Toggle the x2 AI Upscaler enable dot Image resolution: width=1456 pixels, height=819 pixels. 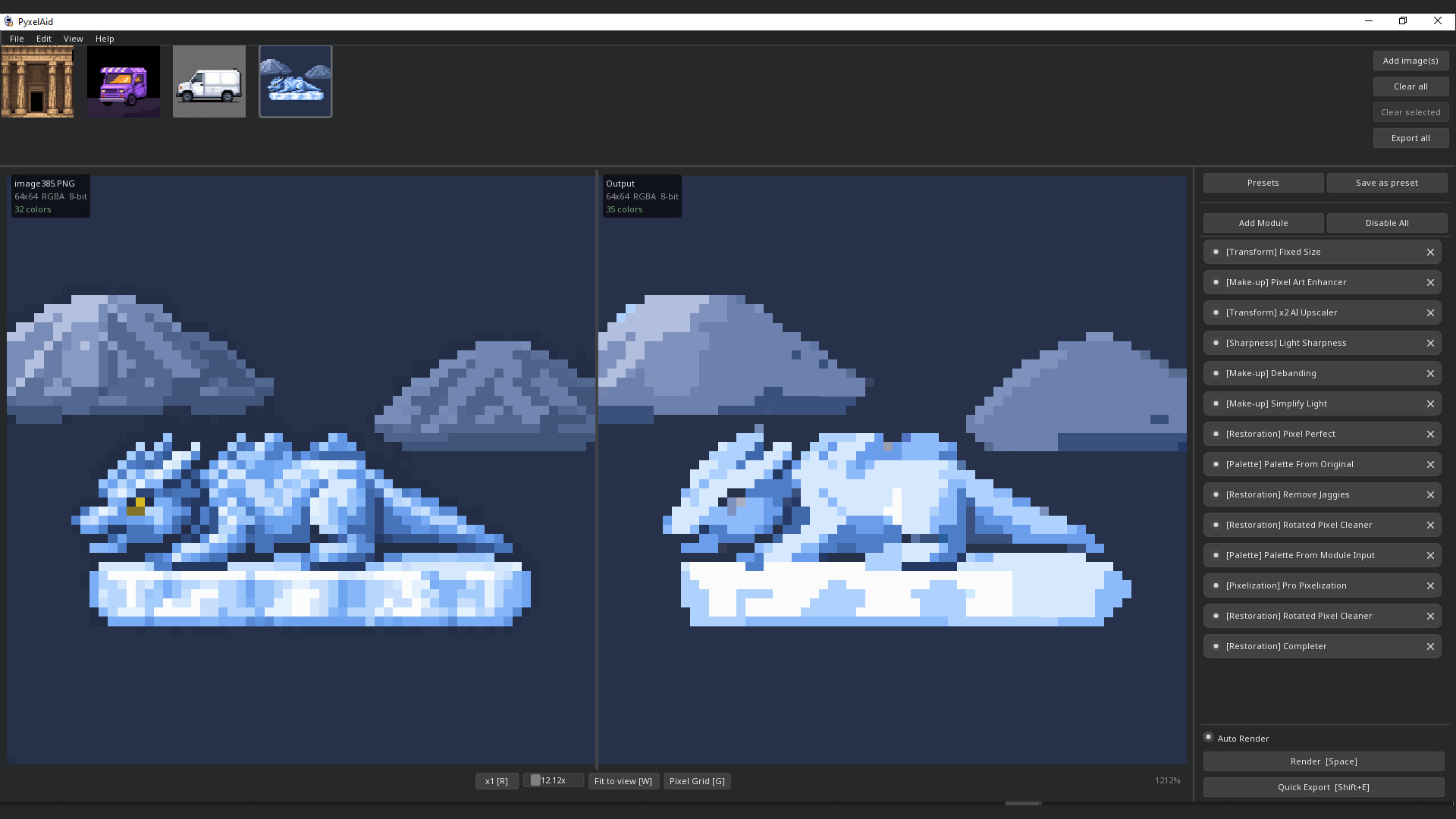click(x=1216, y=312)
